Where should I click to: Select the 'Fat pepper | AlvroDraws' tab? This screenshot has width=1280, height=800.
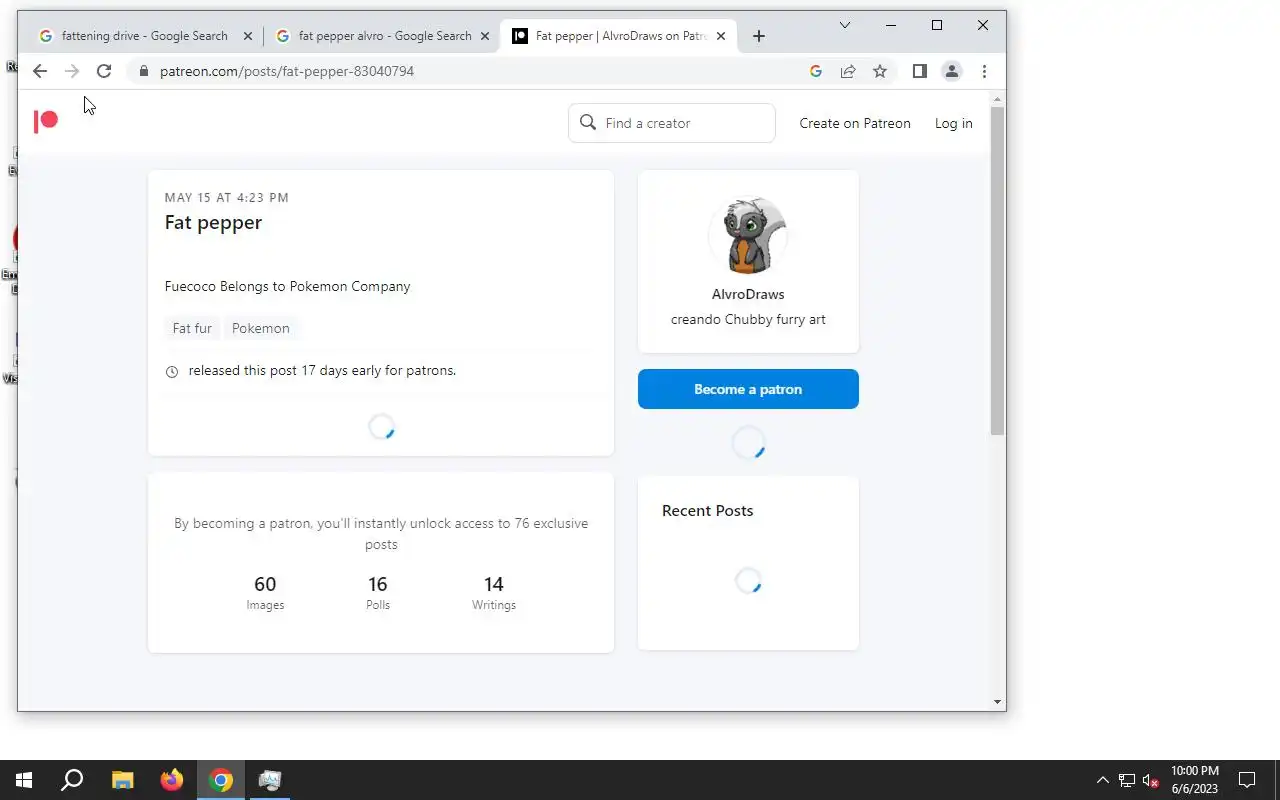tap(620, 36)
